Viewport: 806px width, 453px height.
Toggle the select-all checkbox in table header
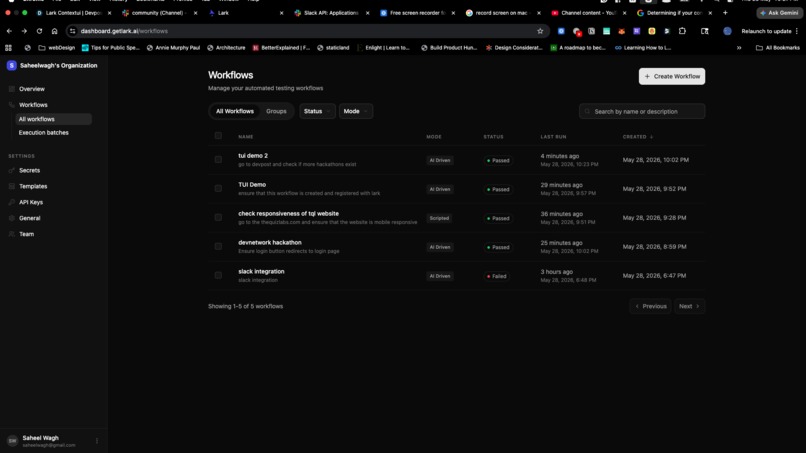click(218, 136)
